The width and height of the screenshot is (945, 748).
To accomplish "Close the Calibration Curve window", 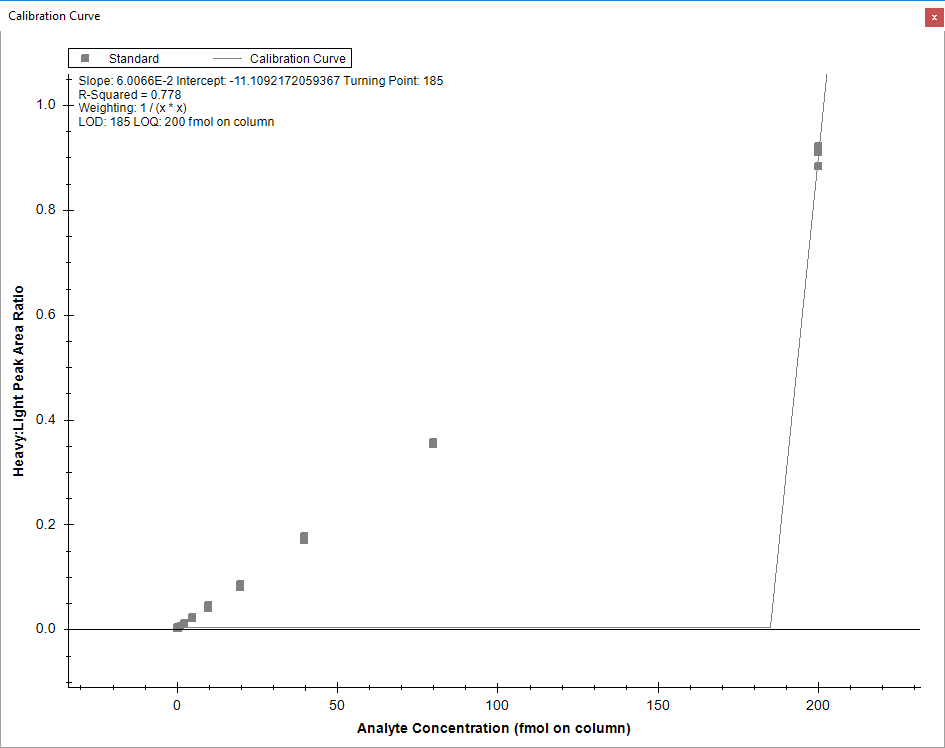I will (934, 17).
